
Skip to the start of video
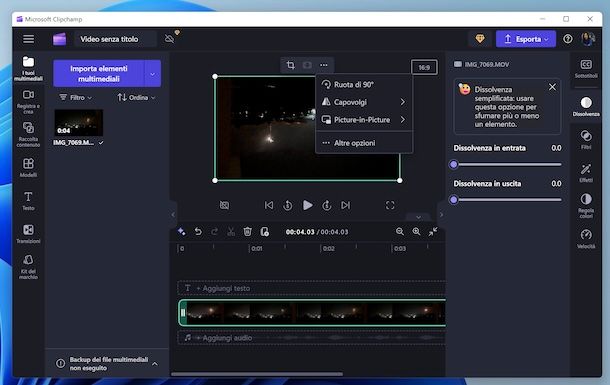point(269,205)
